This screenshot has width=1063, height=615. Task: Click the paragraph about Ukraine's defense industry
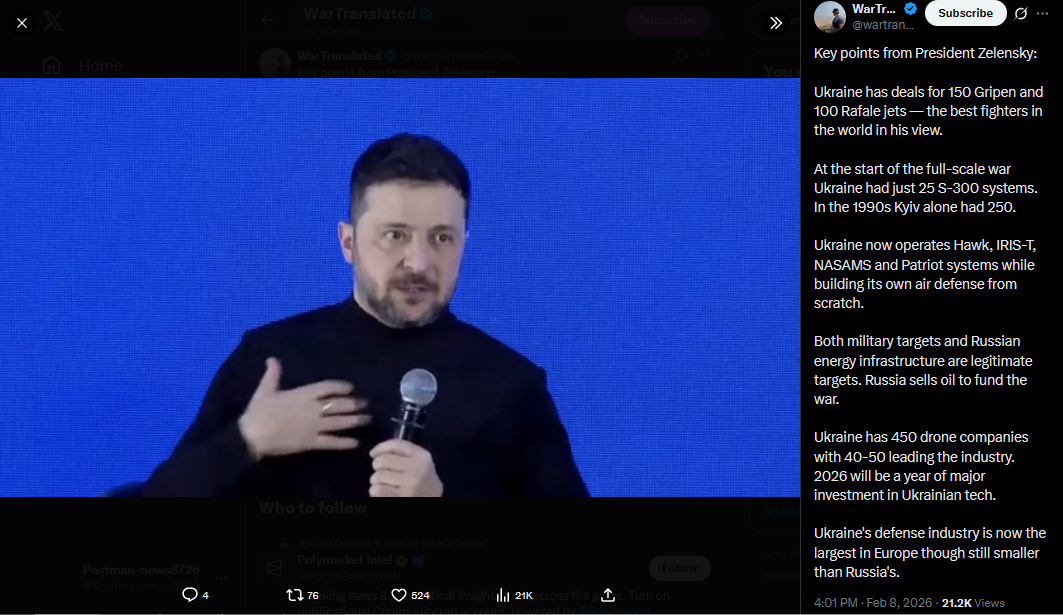[929, 553]
